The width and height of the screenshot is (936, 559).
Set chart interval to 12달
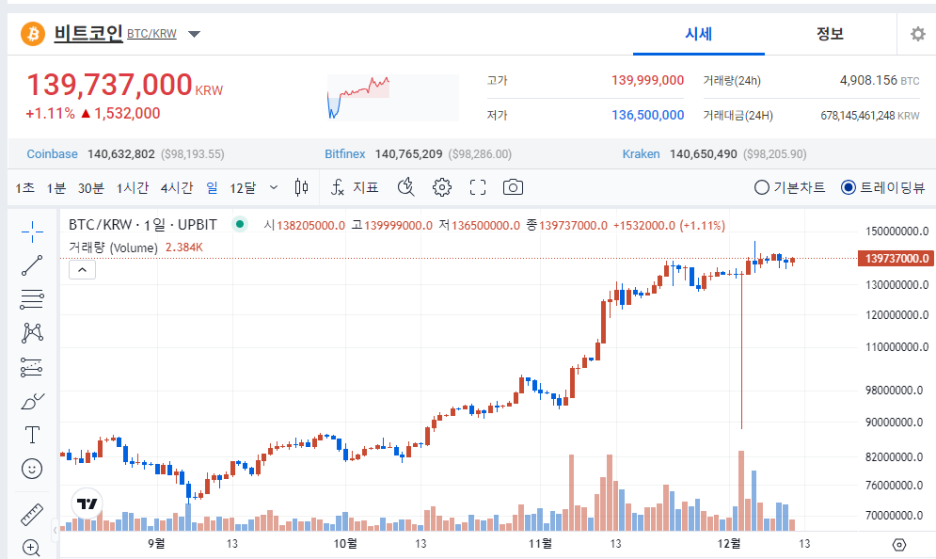click(x=243, y=188)
